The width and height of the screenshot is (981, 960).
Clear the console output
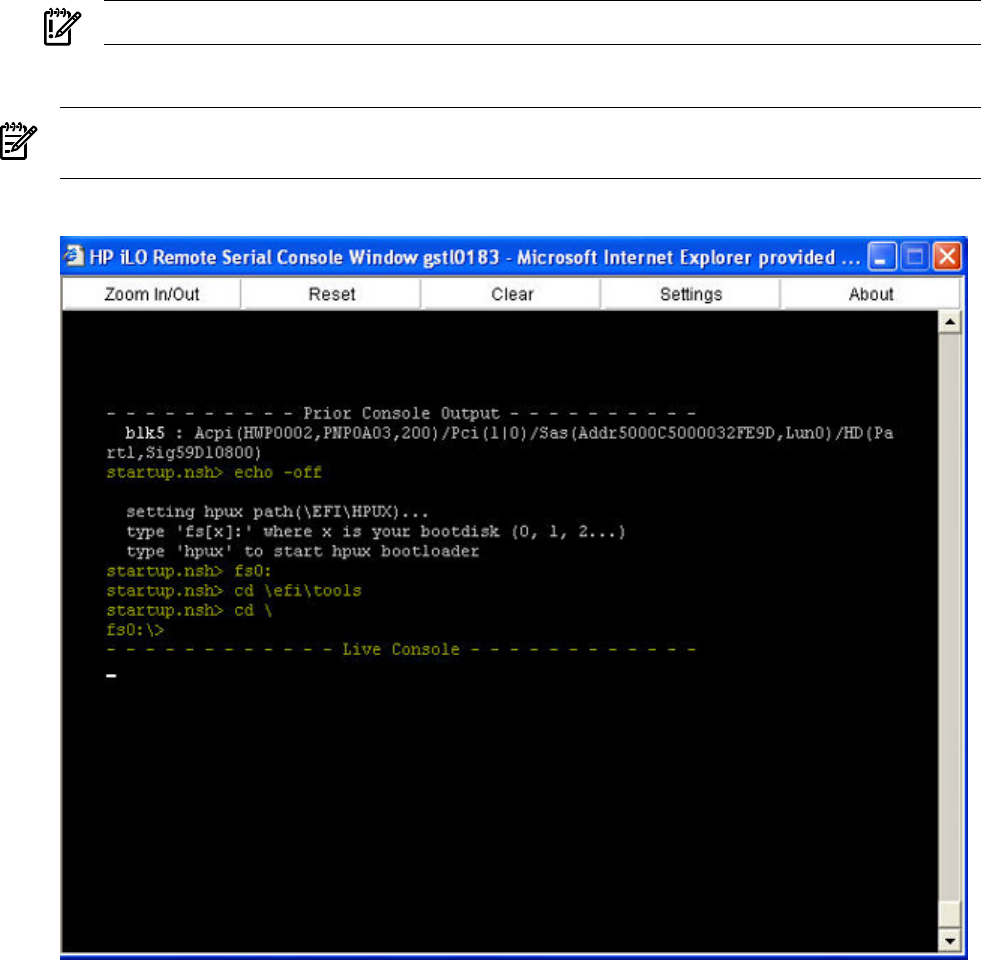click(x=512, y=294)
